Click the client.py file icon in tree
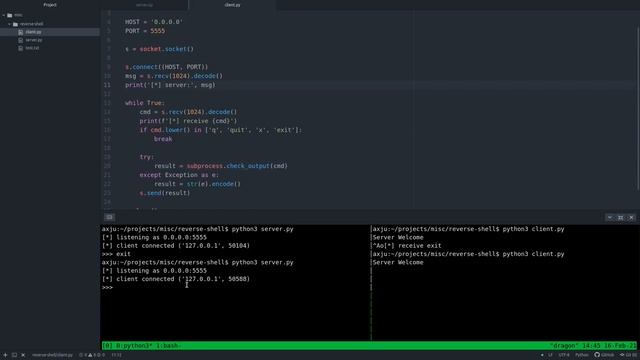Screen dimensions: 640x360 point(21,32)
